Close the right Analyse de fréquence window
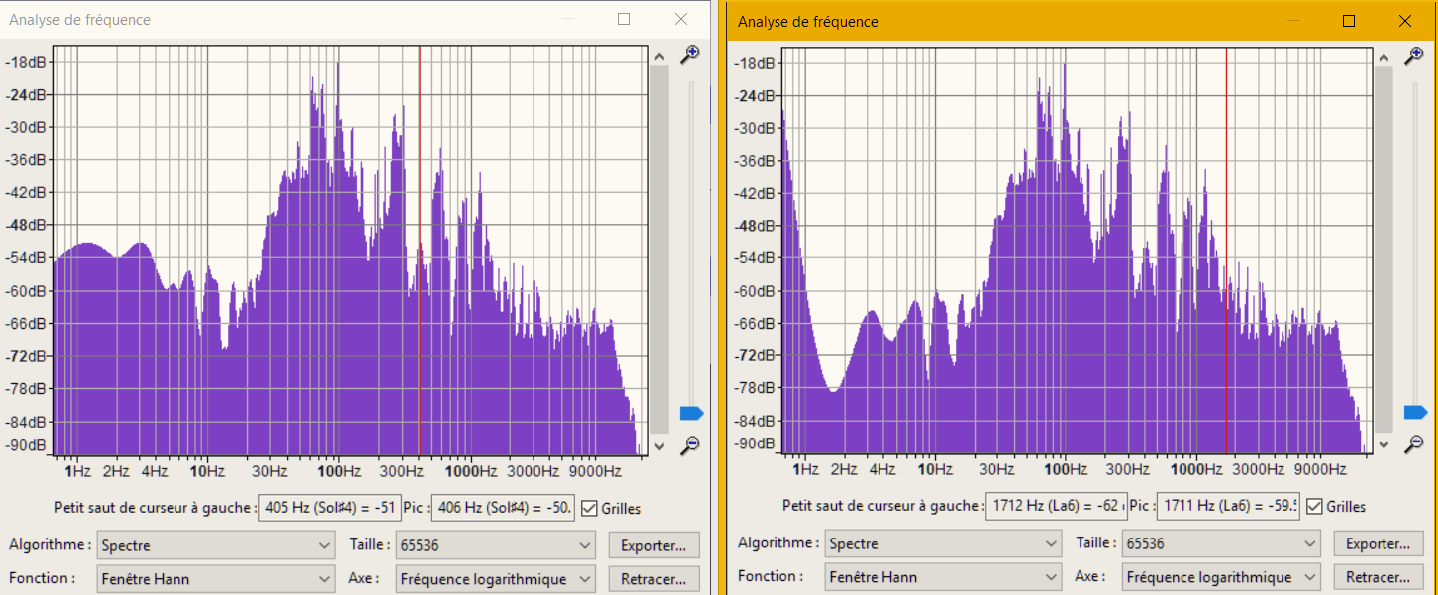Image resolution: width=1438 pixels, height=595 pixels. click(x=1405, y=21)
